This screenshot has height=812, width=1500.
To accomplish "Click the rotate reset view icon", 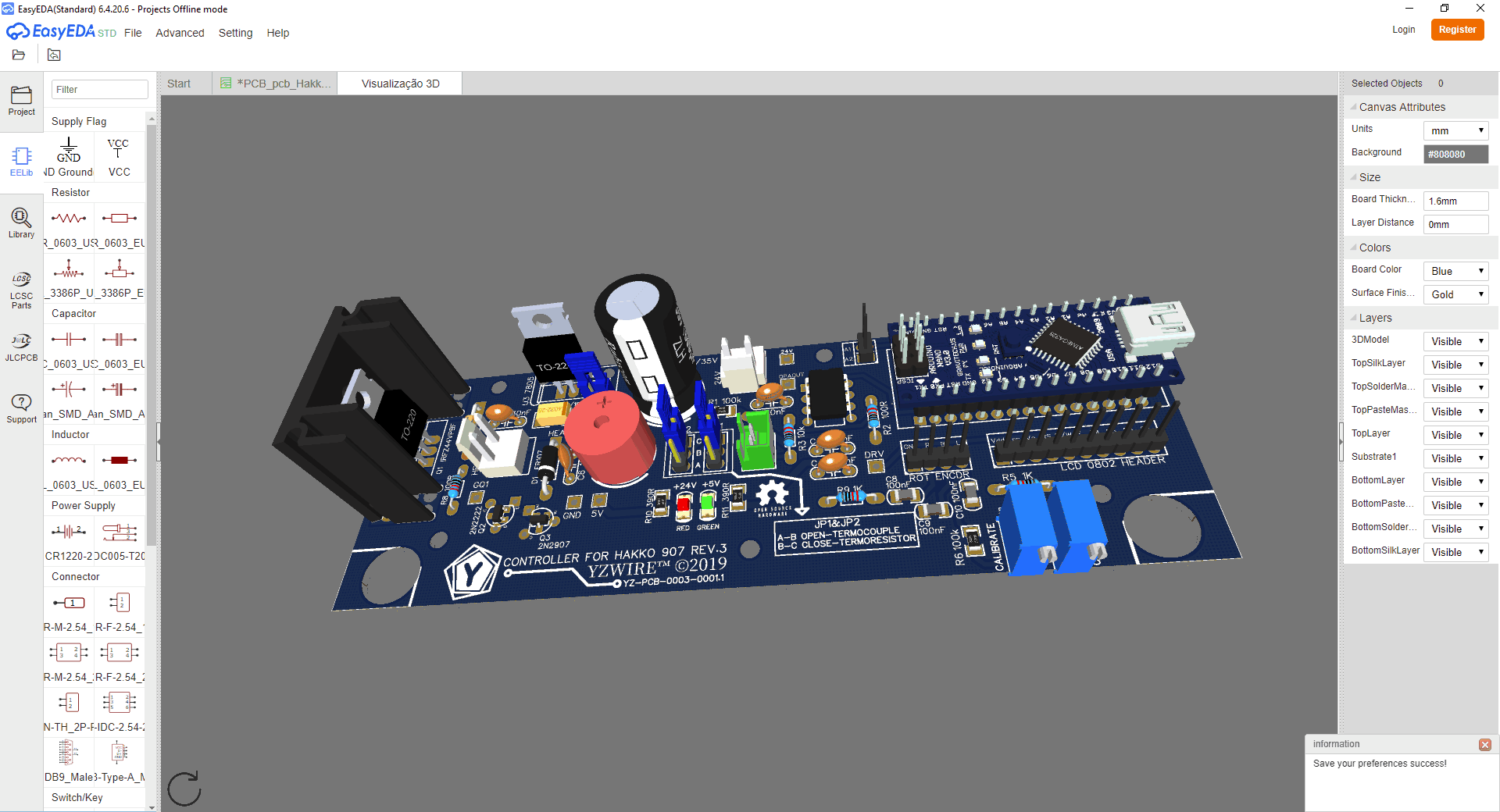I will [x=184, y=789].
